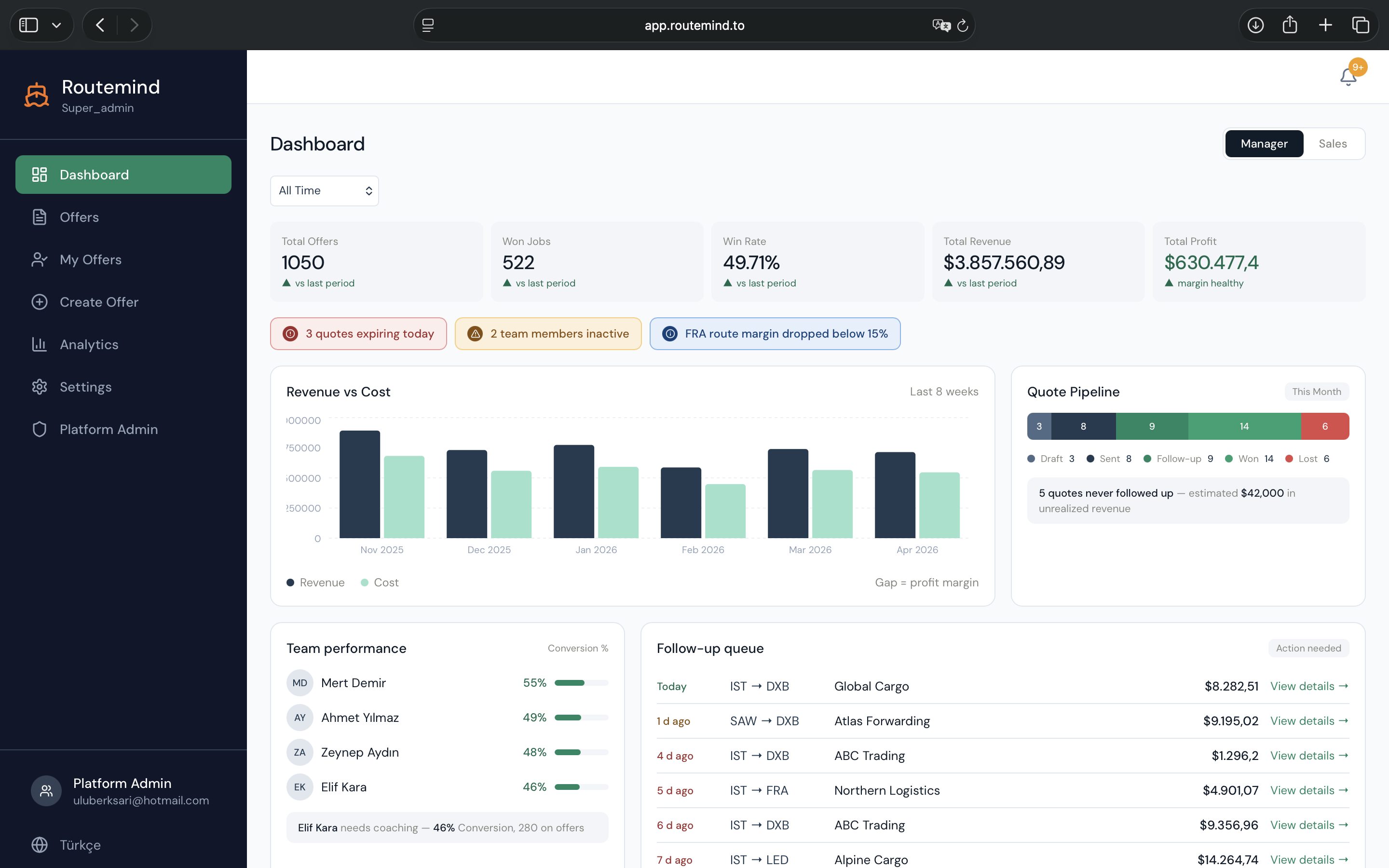
Task: Switch to the Sales view toggle
Action: pyautogui.click(x=1332, y=144)
